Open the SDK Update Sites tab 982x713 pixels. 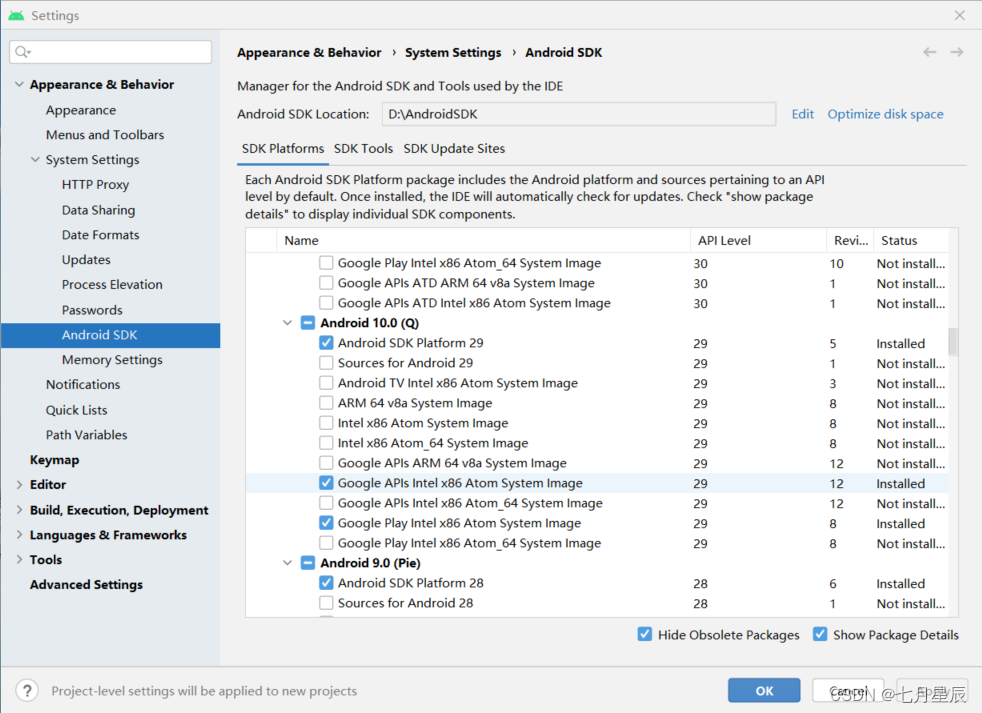click(454, 149)
